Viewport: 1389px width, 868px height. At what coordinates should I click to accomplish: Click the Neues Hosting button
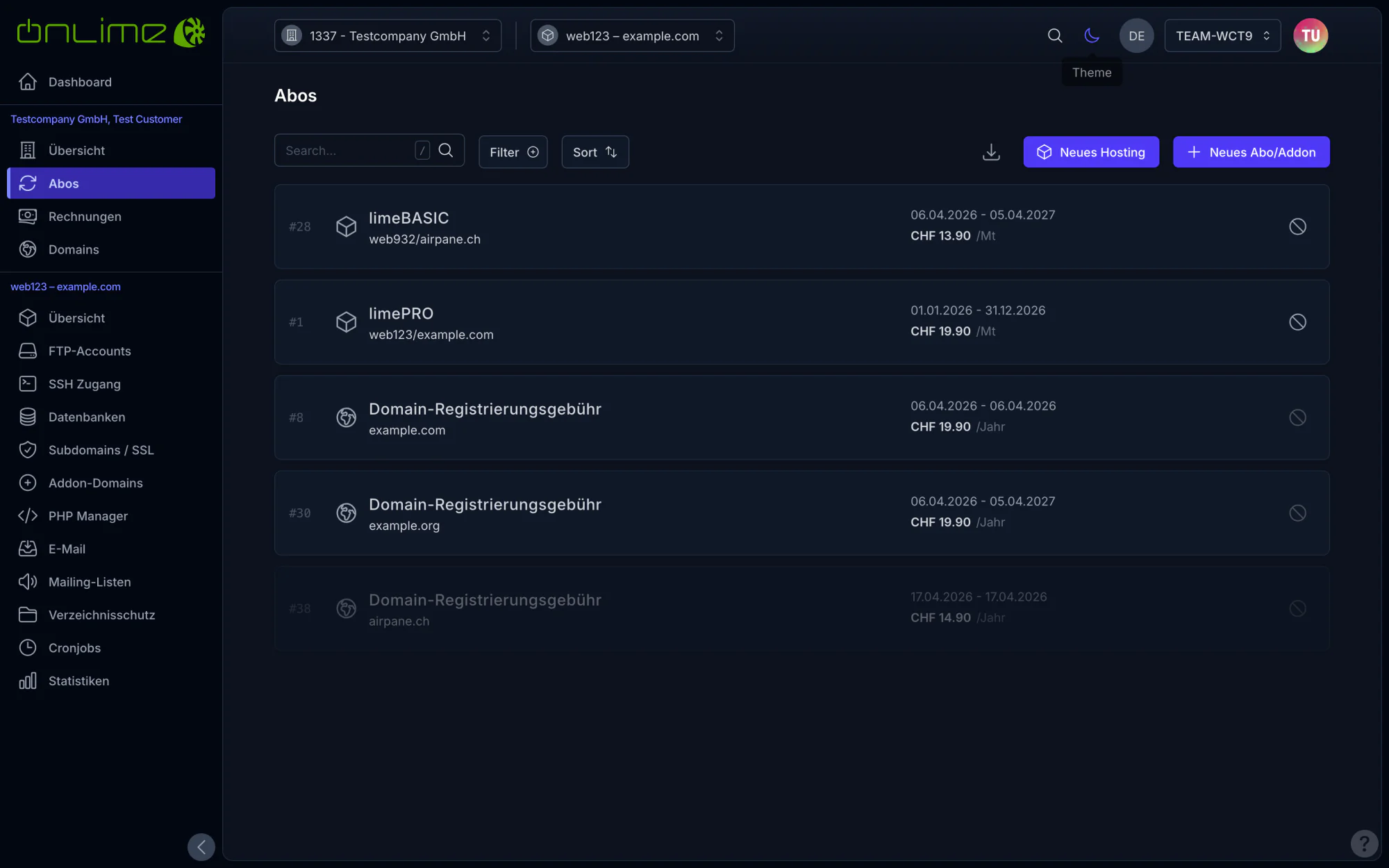(1091, 152)
